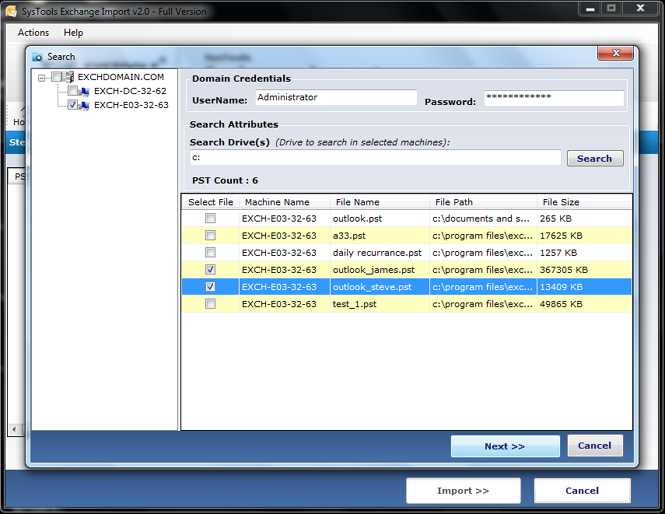Image resolution: width=665 pixels, height=514 pixels.
Task: Click the Next >> button
Action: click(x=505, y=446)
